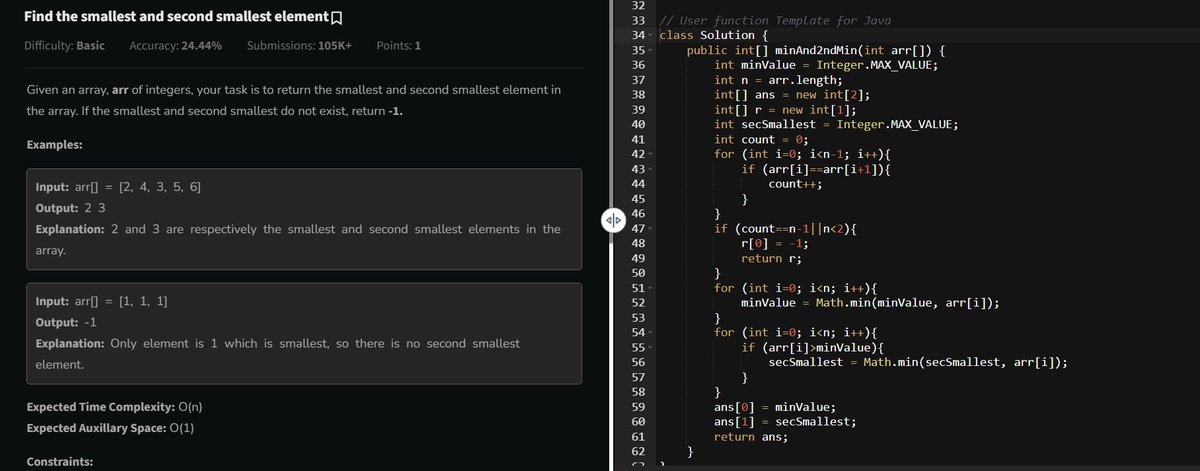Viewport: 1200px width, 471px height.
Task: Fold the minAnd2ndMin method at line 35
Action: 651,50
